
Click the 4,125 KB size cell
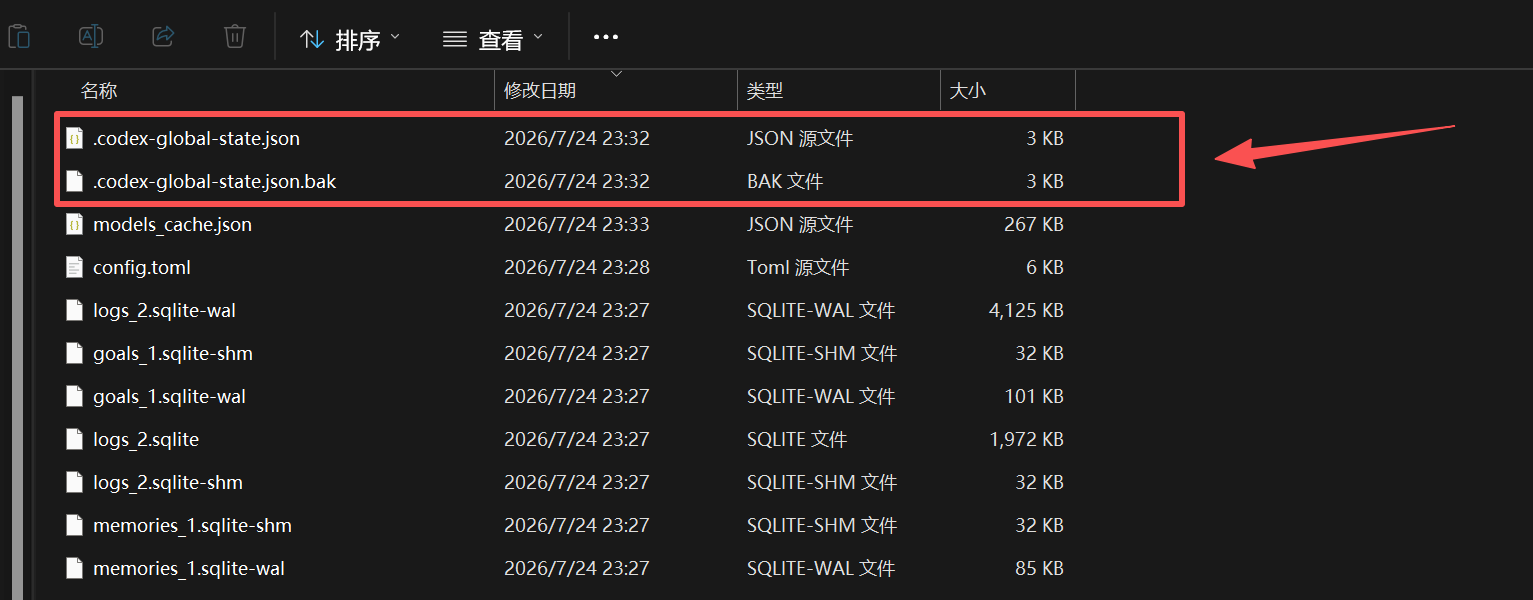(1026, 310)
